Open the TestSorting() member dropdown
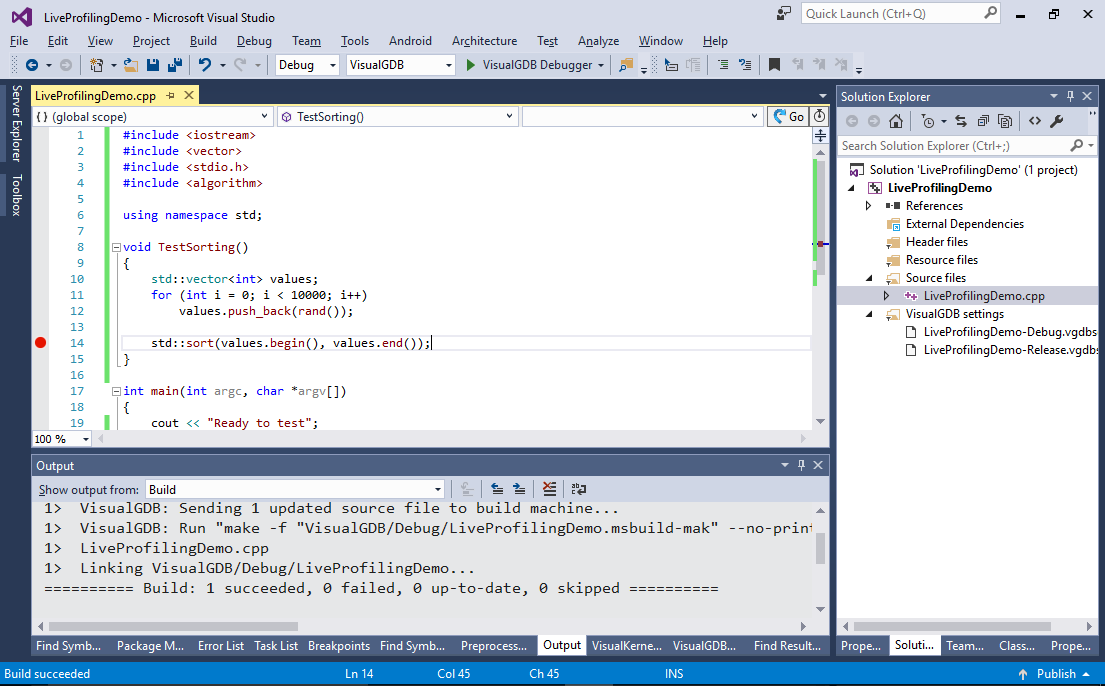Screen dimensions: 1105x686 (x=398, y=116)
